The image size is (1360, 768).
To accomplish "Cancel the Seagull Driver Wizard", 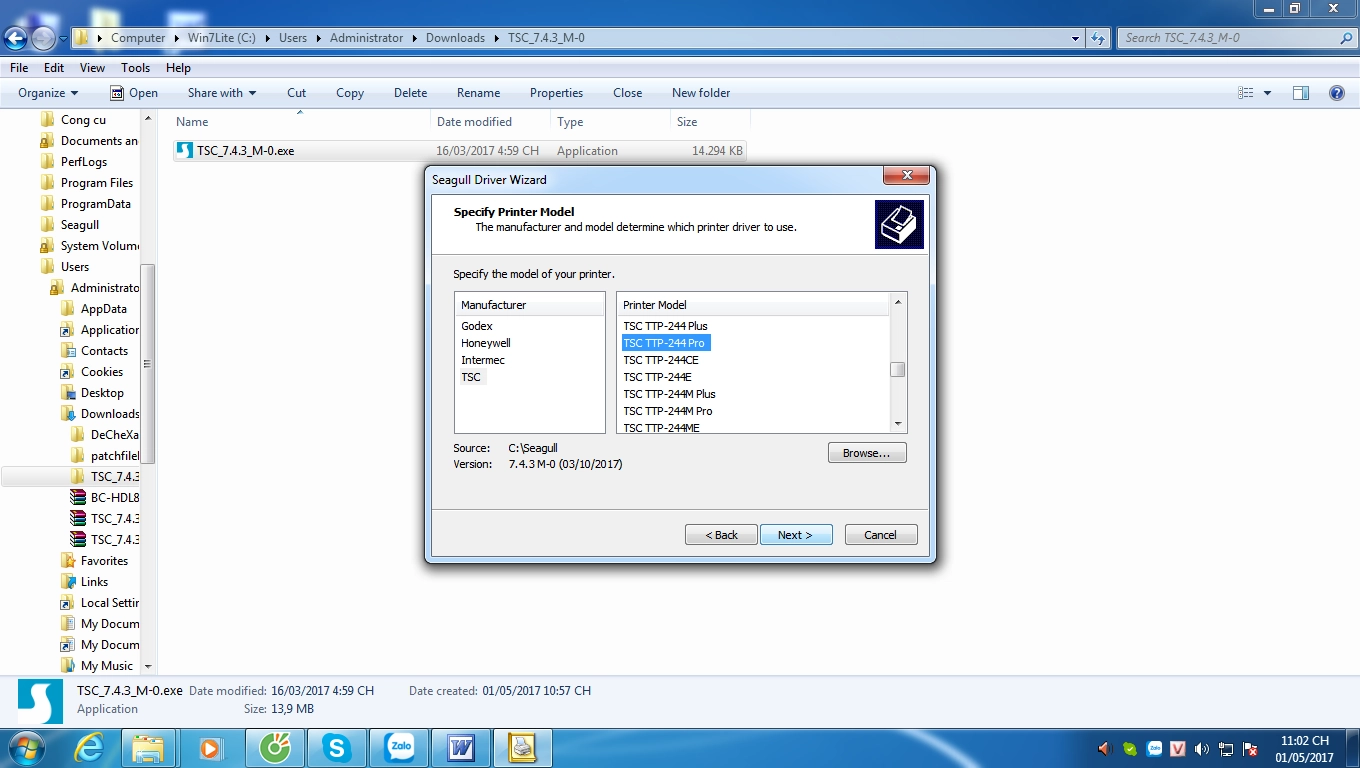I will pos(880,535).
